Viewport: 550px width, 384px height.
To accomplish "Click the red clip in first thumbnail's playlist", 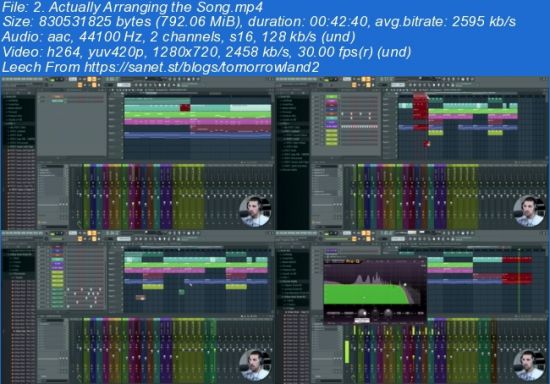I will pos(185,108).
